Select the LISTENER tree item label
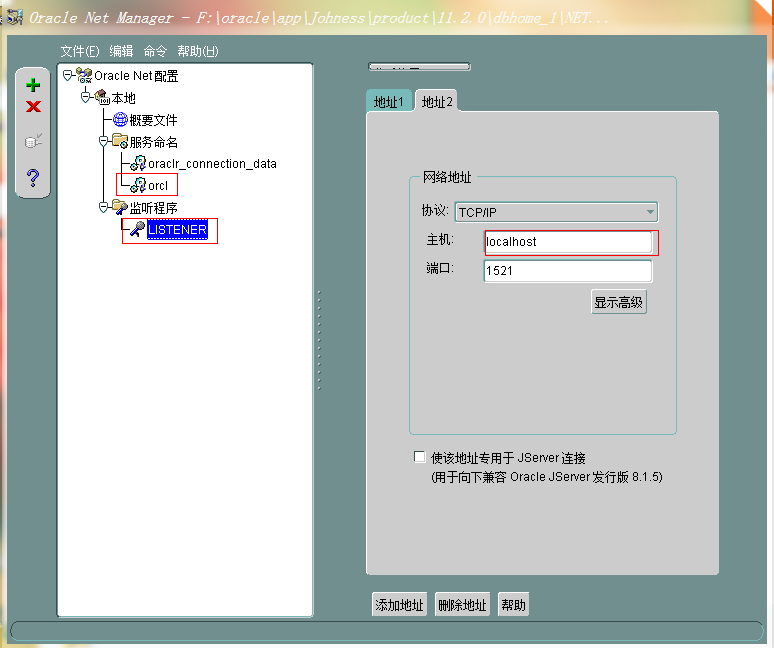This screenshot has height=648, width=774. point(177,229)
